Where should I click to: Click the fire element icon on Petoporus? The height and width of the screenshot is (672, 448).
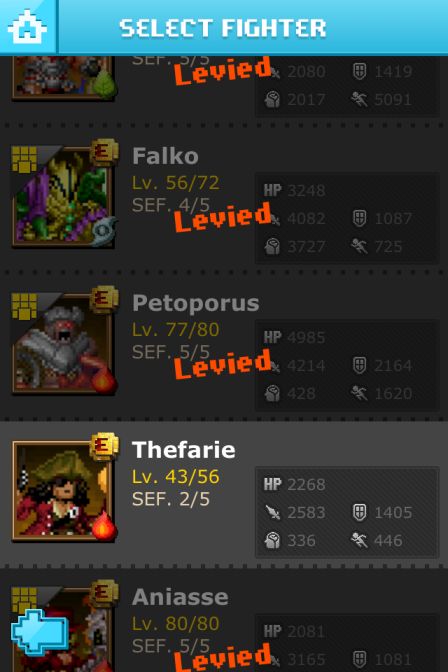click(103, 379)
